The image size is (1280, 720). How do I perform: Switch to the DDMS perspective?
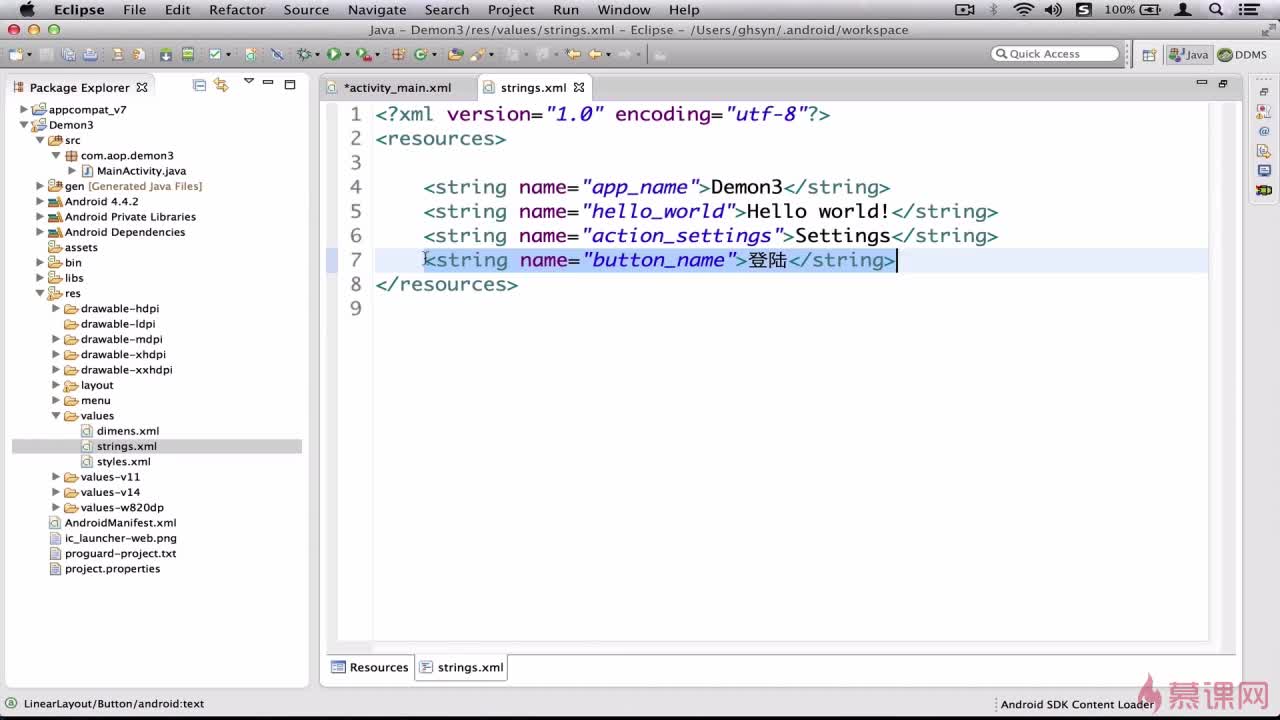tap(1243, 55)
